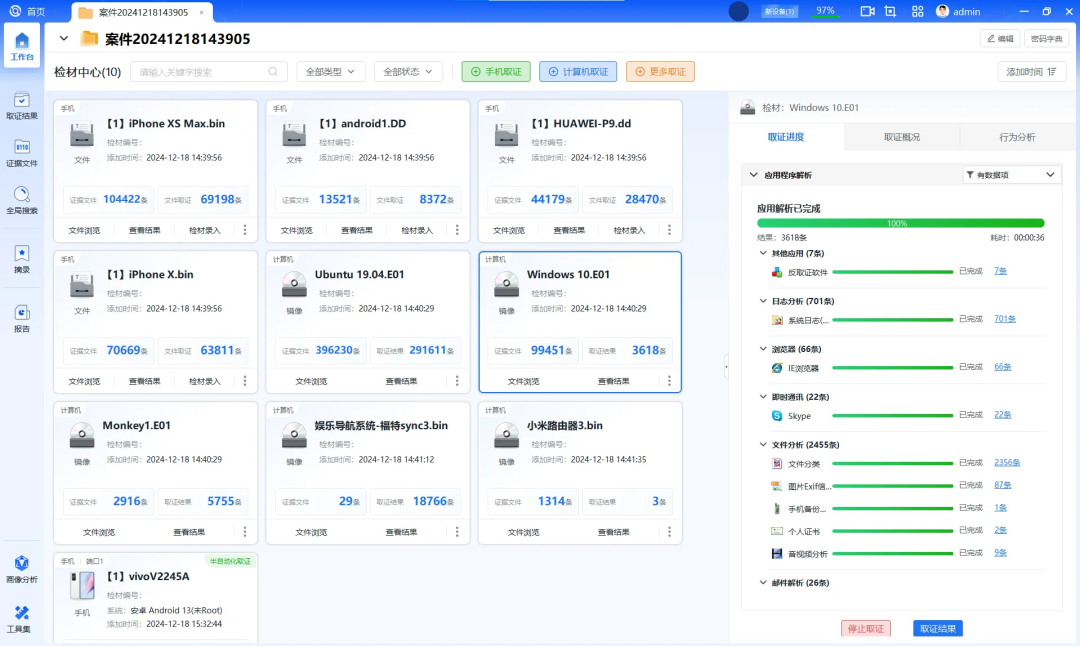This screenshot has width=1080, height=646.
Task: Click the blue 取证结果 button in the right panel
Action: [x=937, y=629]
